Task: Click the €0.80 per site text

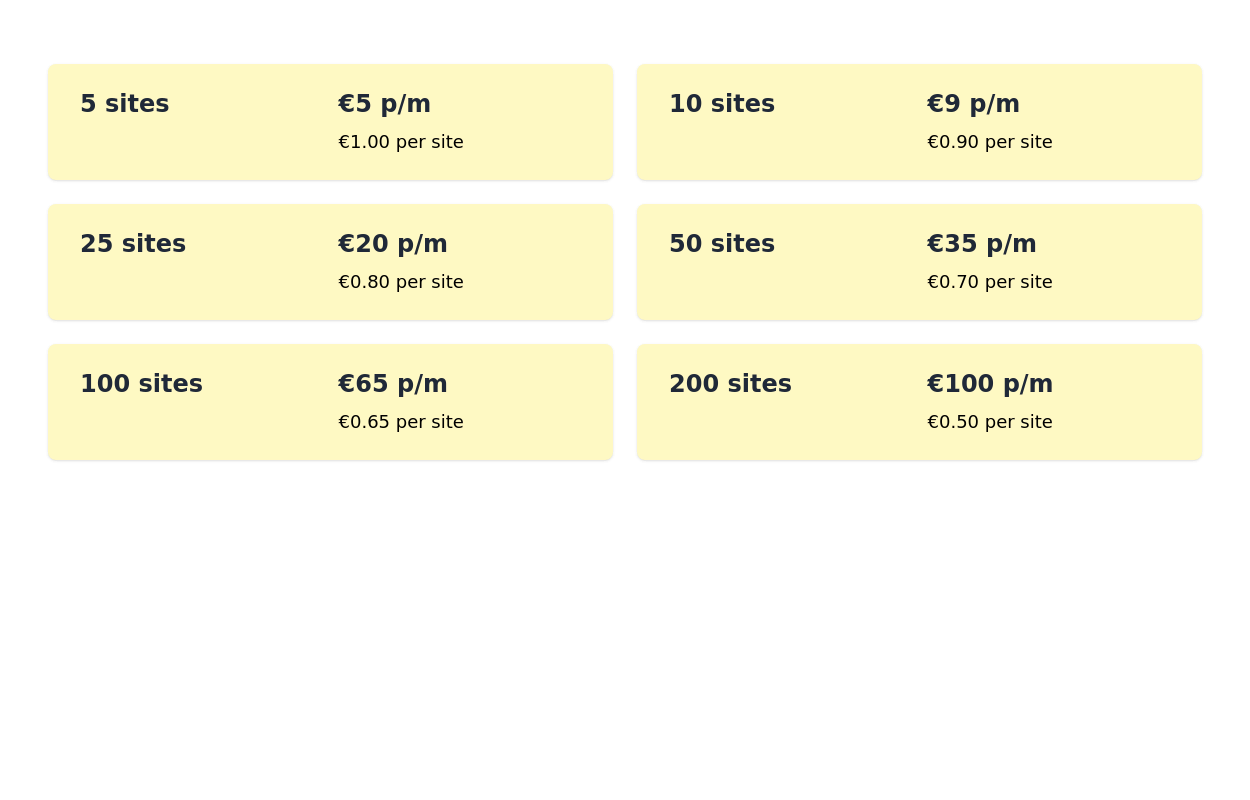Action: click(400, 281)
